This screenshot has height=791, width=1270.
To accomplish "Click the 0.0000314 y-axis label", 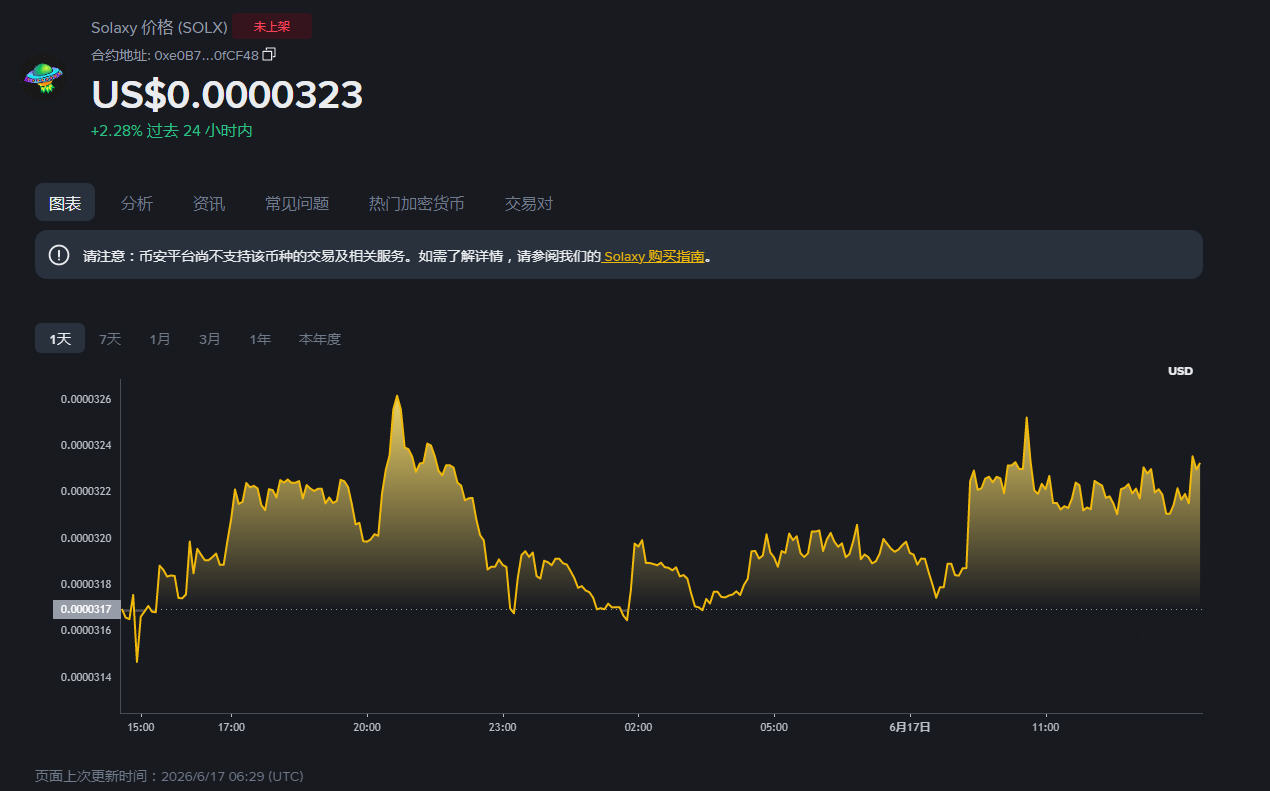I will (x=86, y=677).
